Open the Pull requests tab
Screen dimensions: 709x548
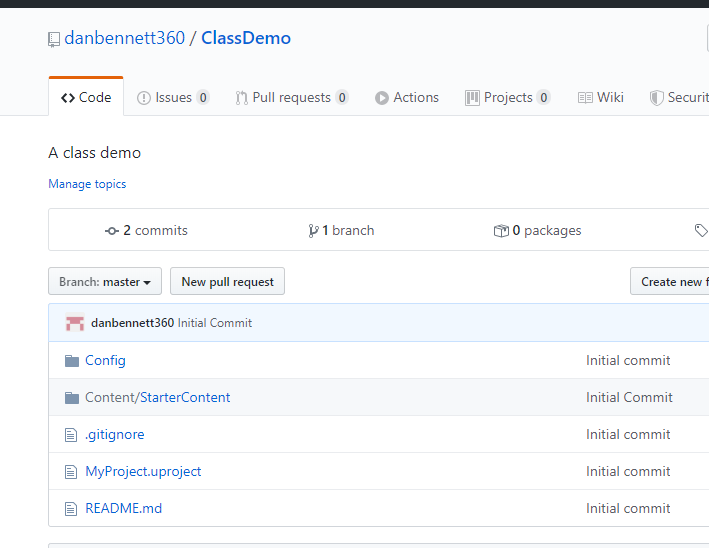click(291, 97)
